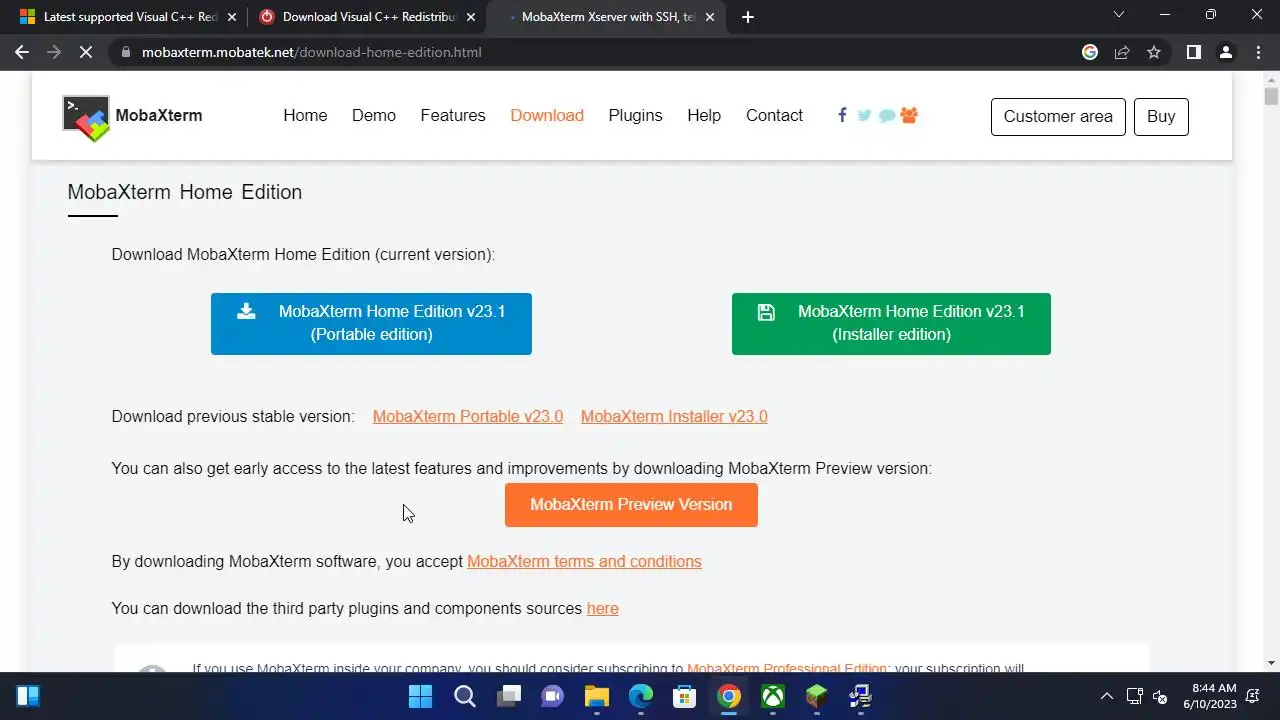Click the MobaXterm logo icon

pyautogui.click(x=86, y=118)
